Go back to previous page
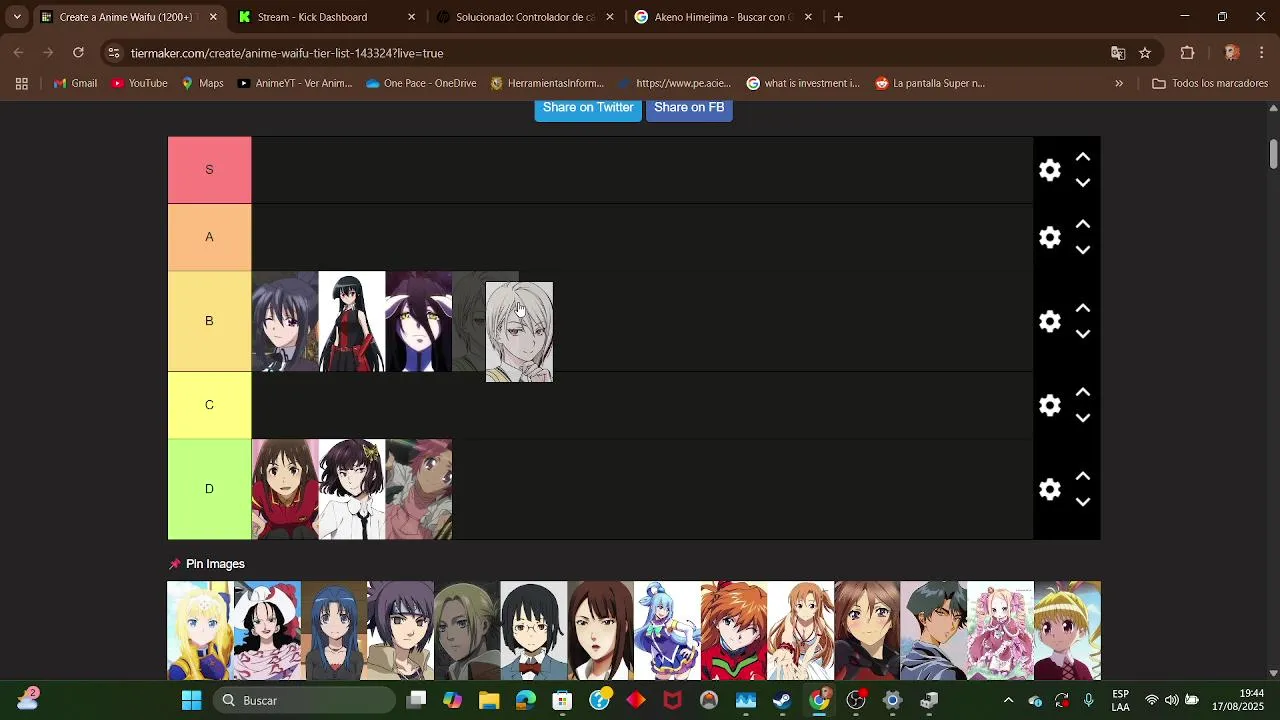 click(x=19, y=53)
